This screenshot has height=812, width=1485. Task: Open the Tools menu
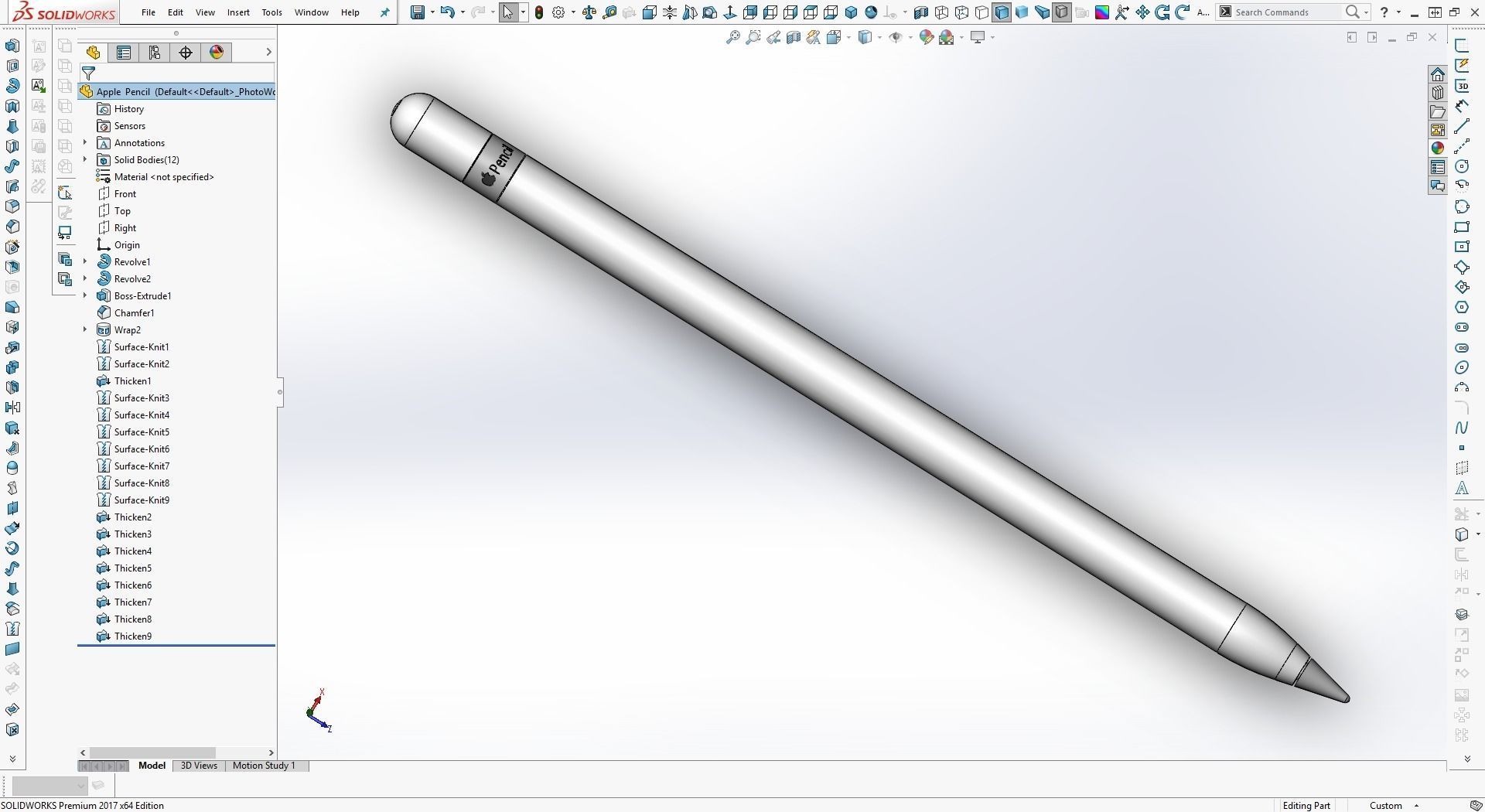(x=271, y=12)
